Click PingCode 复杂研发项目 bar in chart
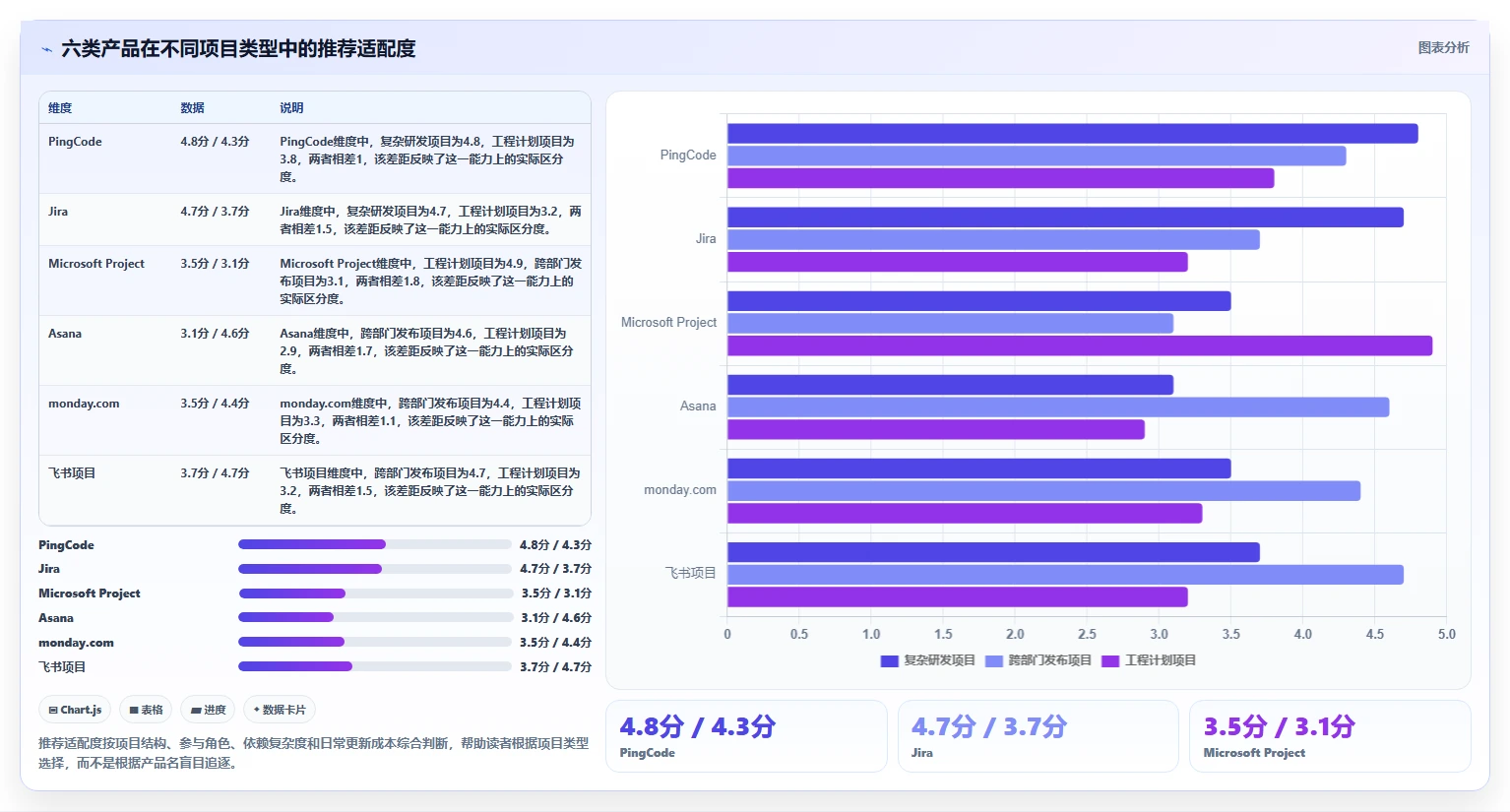The image size is (1510, 812). click(x=1073, y=134)
